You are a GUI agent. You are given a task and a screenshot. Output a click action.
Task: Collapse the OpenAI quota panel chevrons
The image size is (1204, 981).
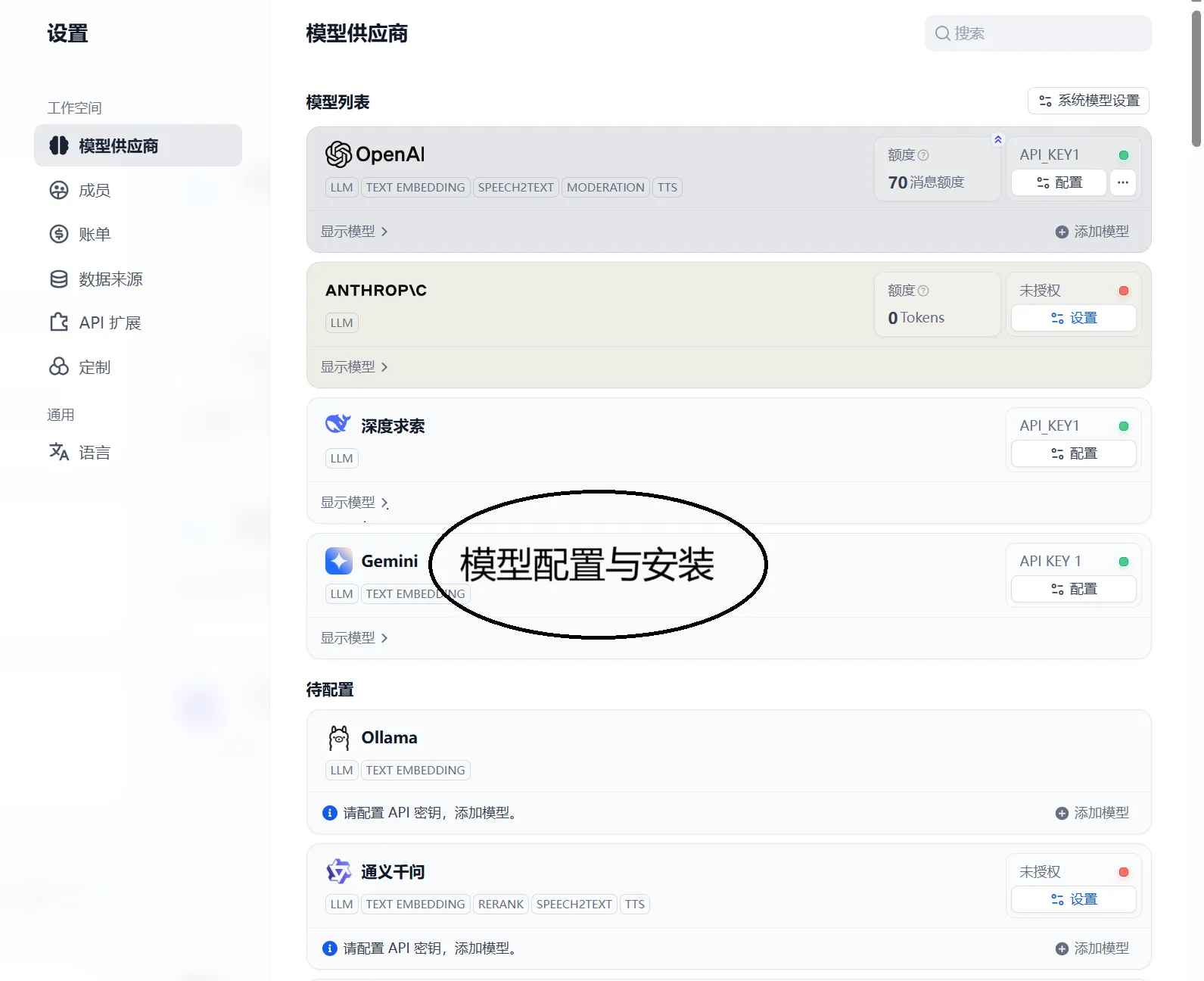pos(998,139)
